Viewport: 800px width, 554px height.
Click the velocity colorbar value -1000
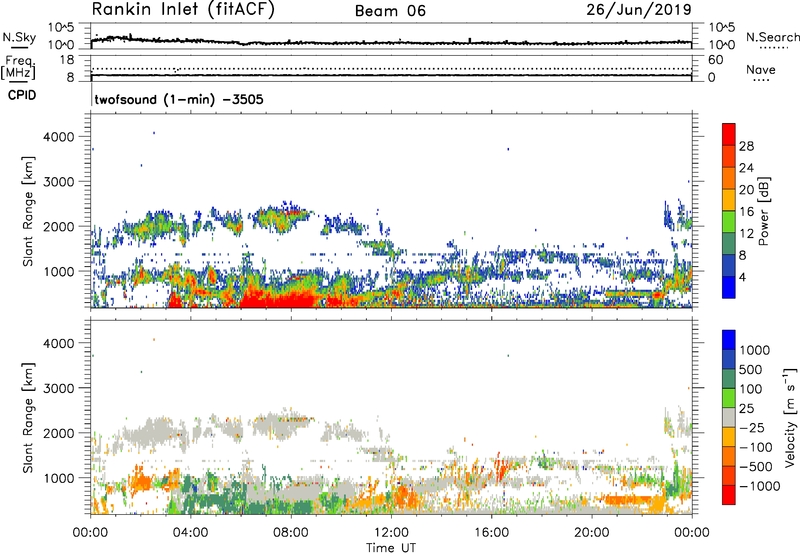[x=759, y=486]
